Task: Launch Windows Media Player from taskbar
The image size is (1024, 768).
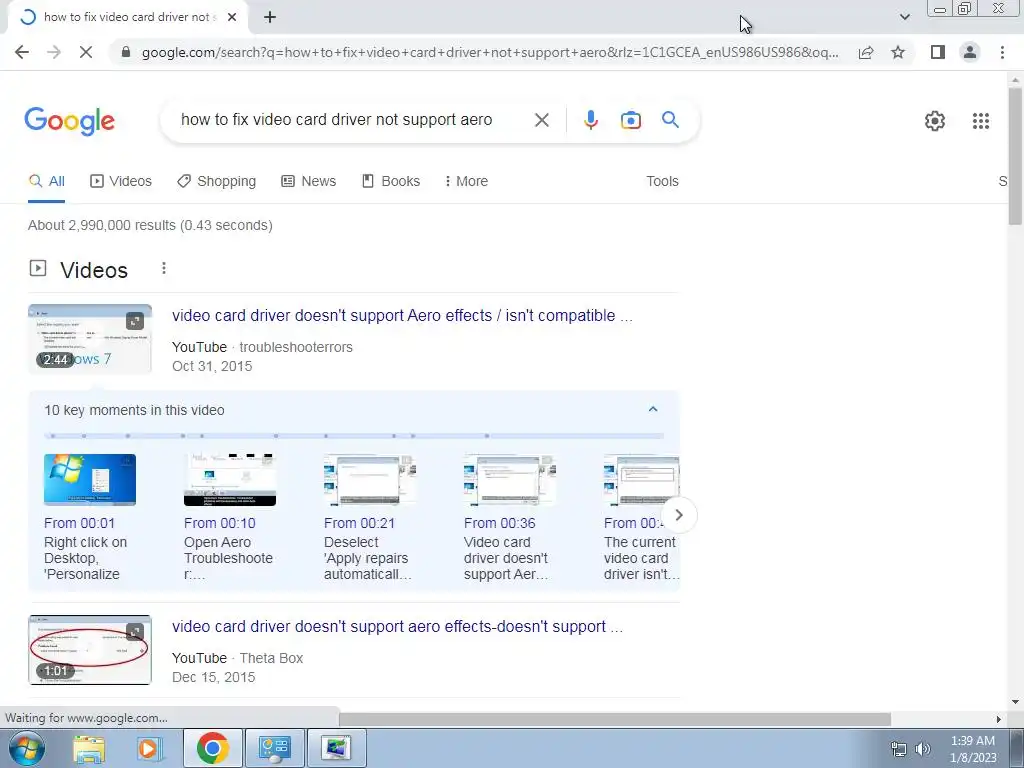Action: pyautogui.click(x=150, y=748)
